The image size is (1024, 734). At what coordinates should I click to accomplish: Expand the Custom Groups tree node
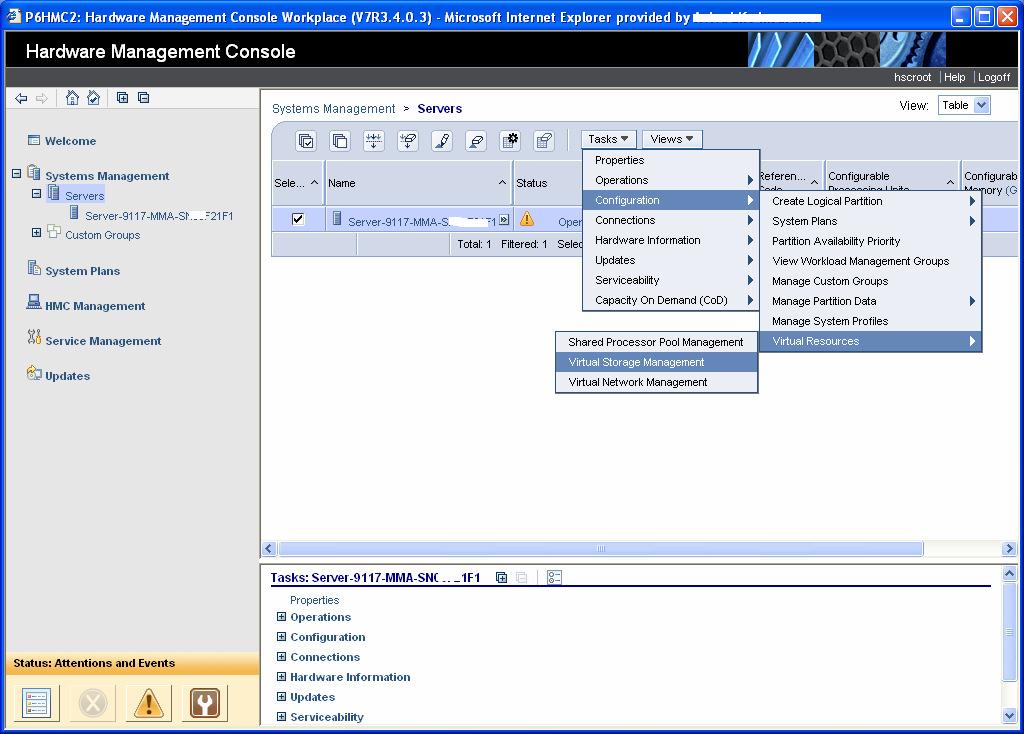pyautogui.click(x=37, y=232)
